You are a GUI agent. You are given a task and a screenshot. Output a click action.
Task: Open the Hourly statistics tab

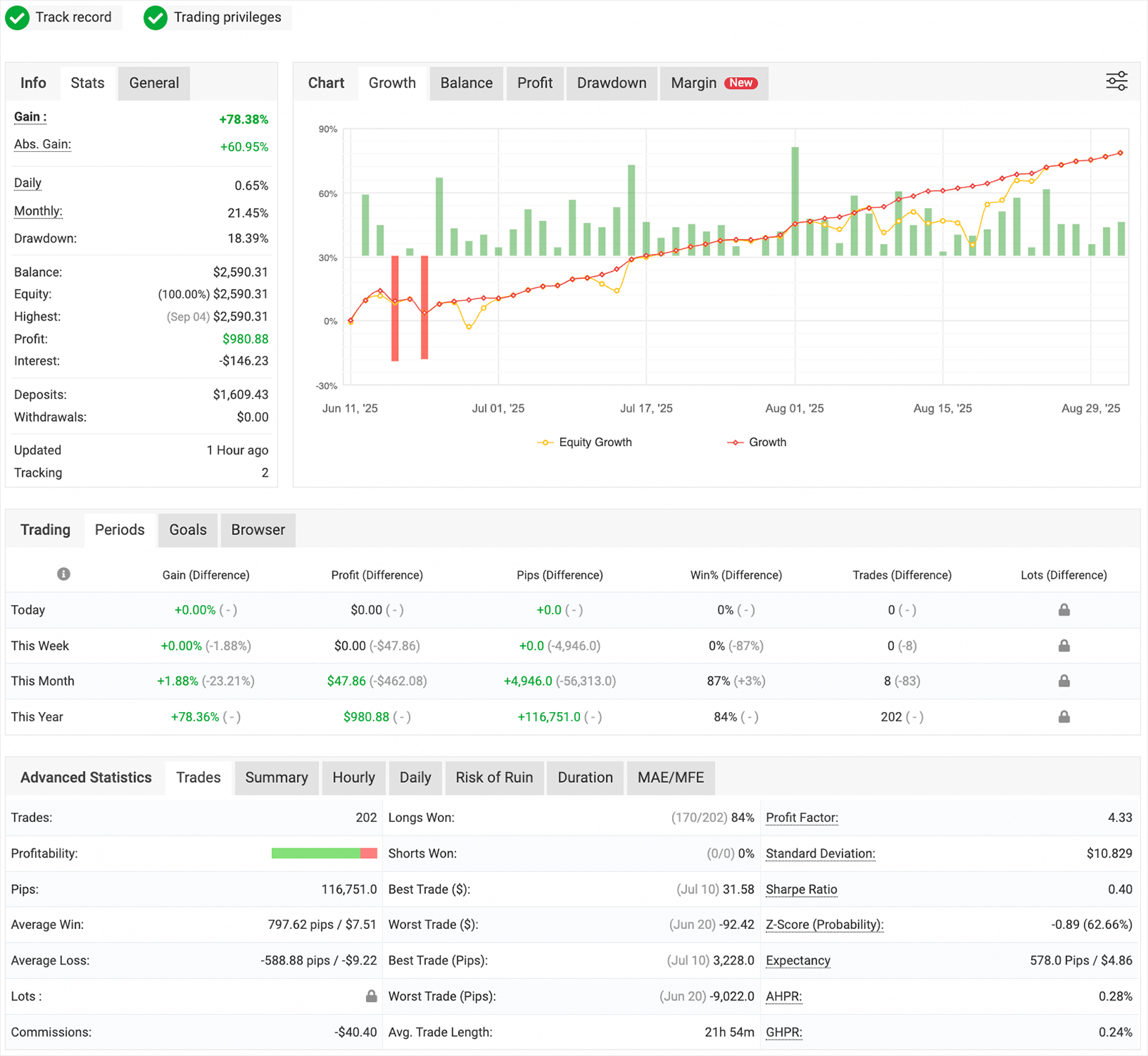pyautogui.click(x=354, y=777)
